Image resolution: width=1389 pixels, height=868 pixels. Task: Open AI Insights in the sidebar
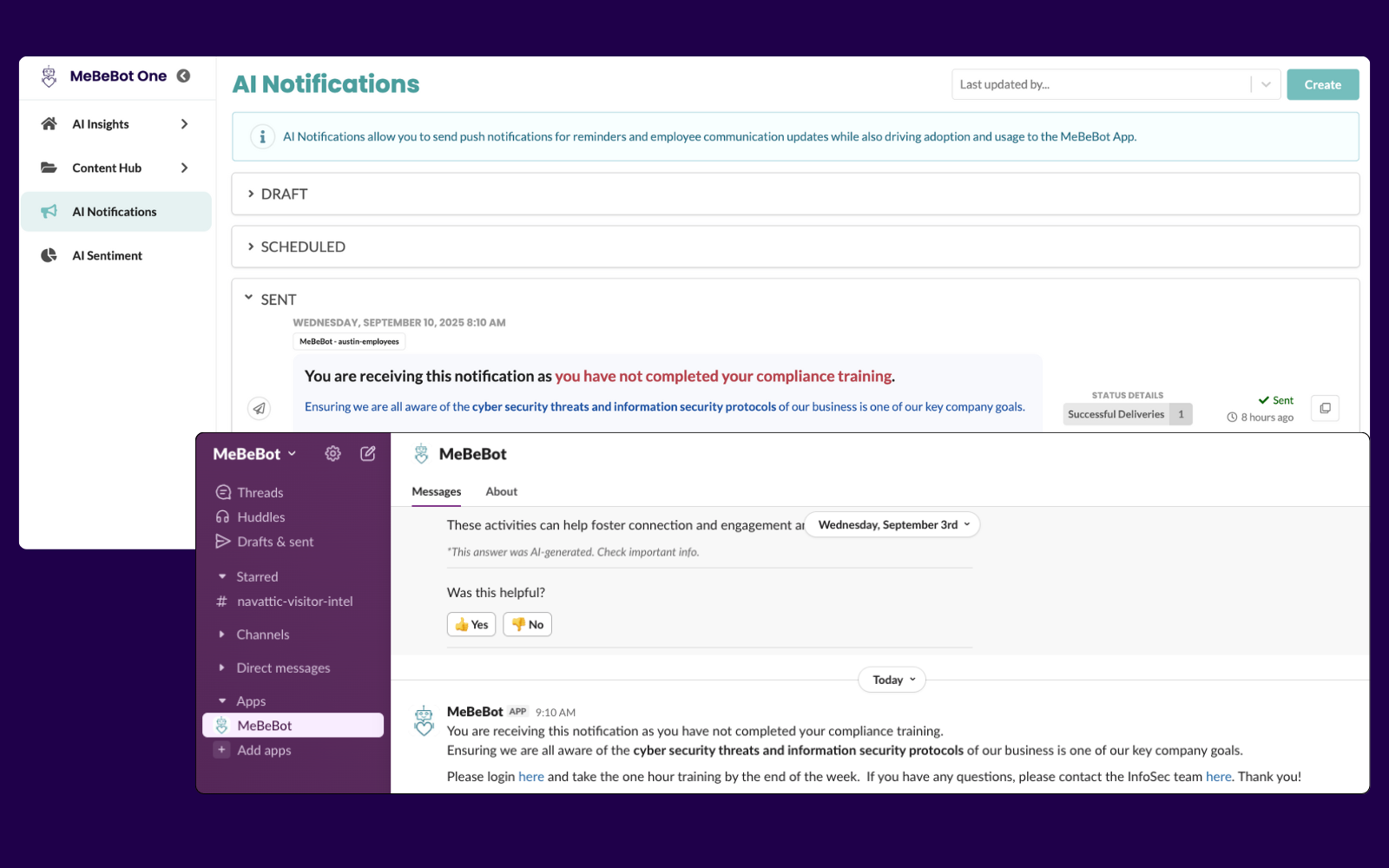point(116,124)
